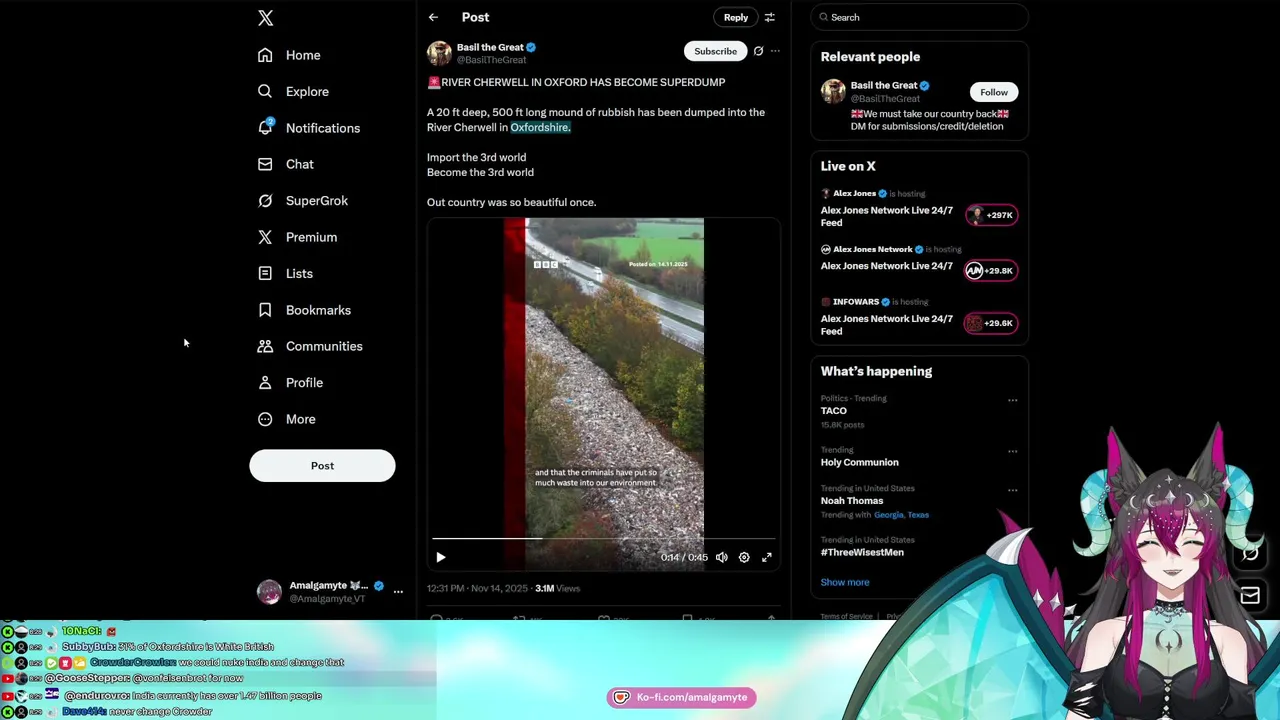Click the 3.1M Views count

tap(557, 588)
